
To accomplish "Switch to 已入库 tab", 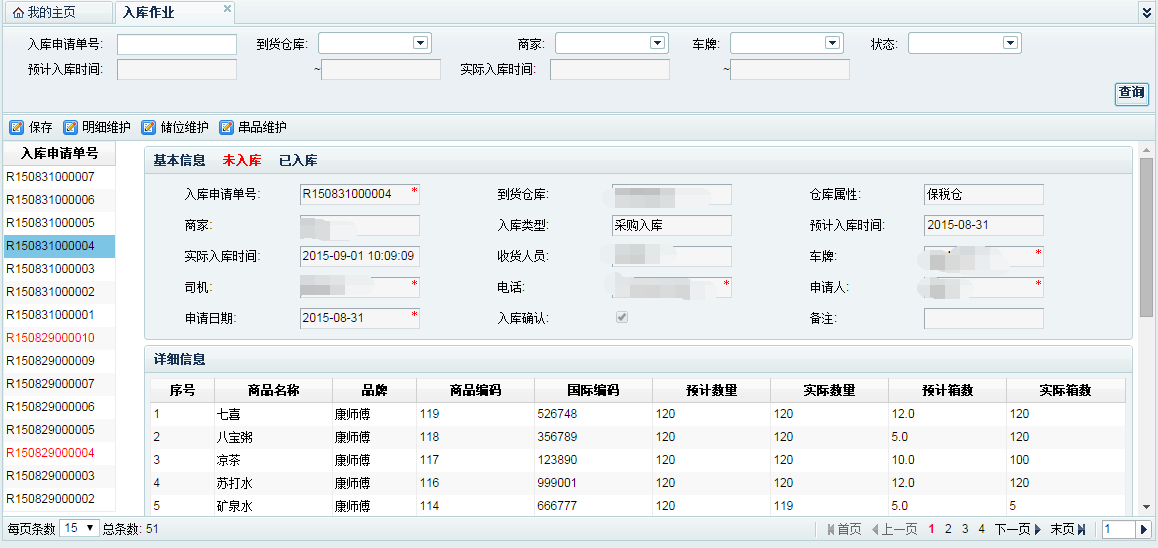I will 298,160.
